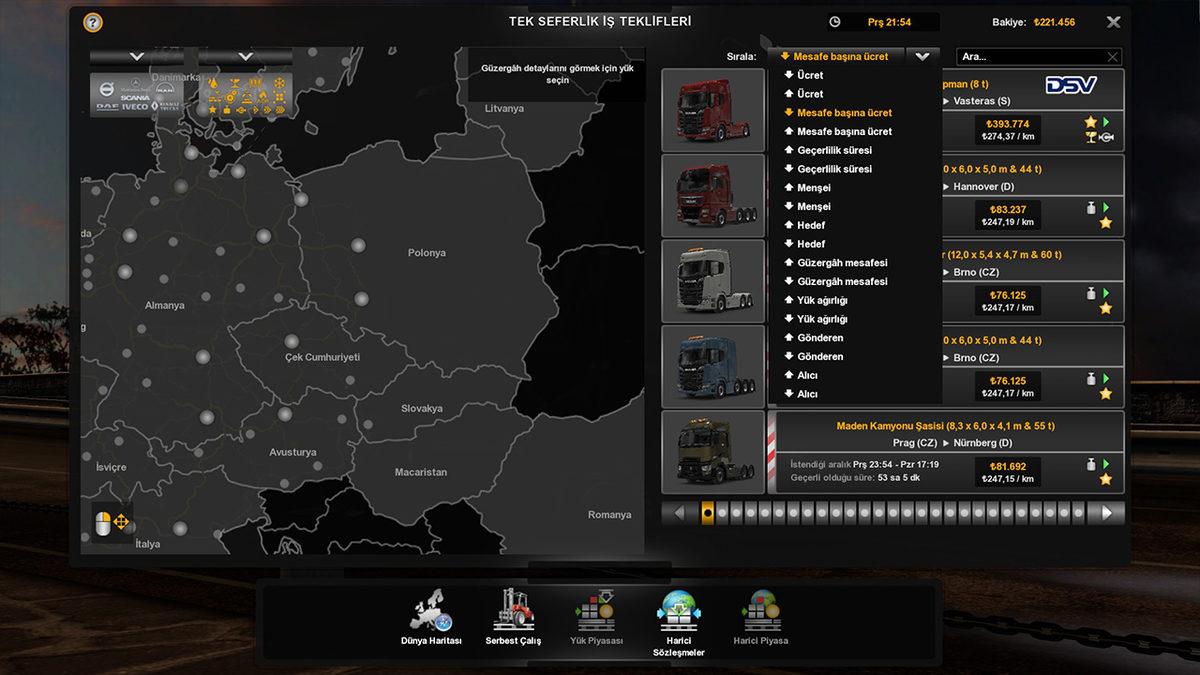Open Harici Sözleşmeler icon
This screenshot has width=1200, height=675.
(x=678, y=608)
